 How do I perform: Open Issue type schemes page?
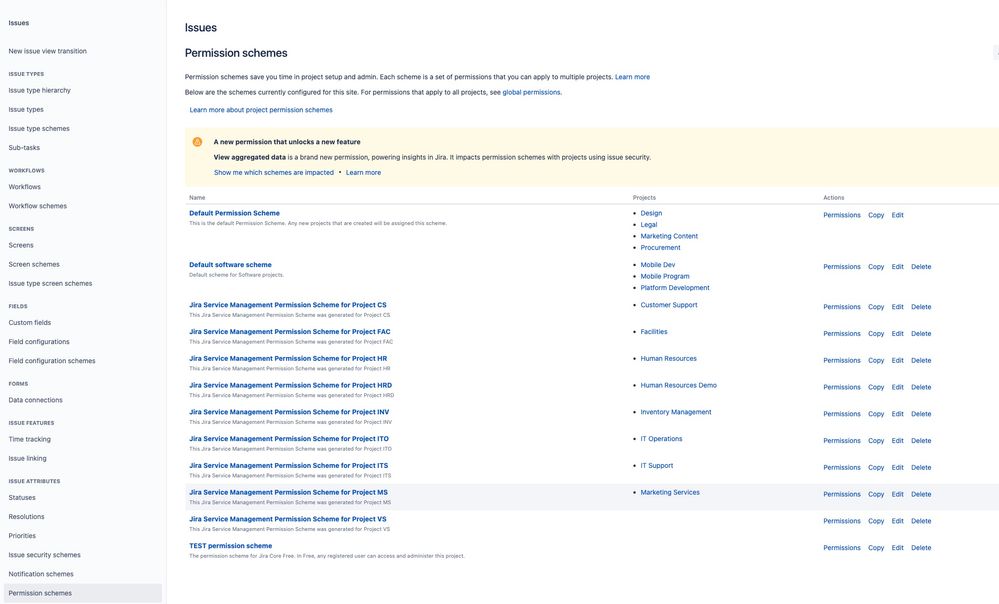39,129
